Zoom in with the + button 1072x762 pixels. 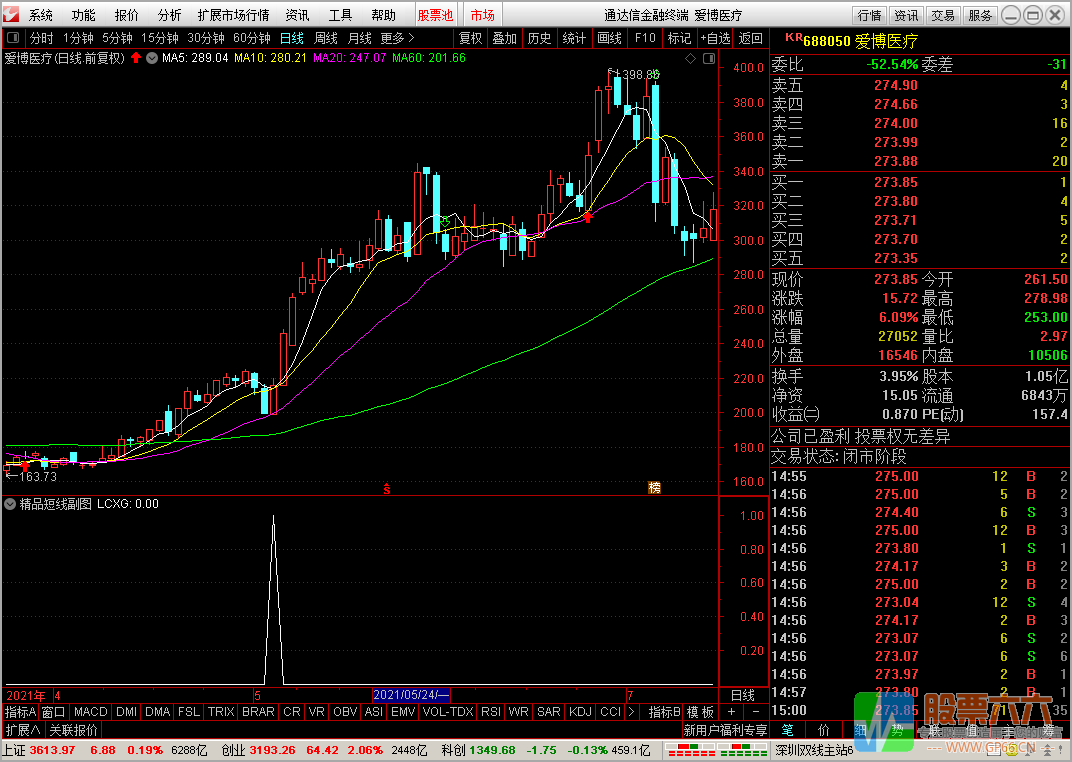coord(731,712)
